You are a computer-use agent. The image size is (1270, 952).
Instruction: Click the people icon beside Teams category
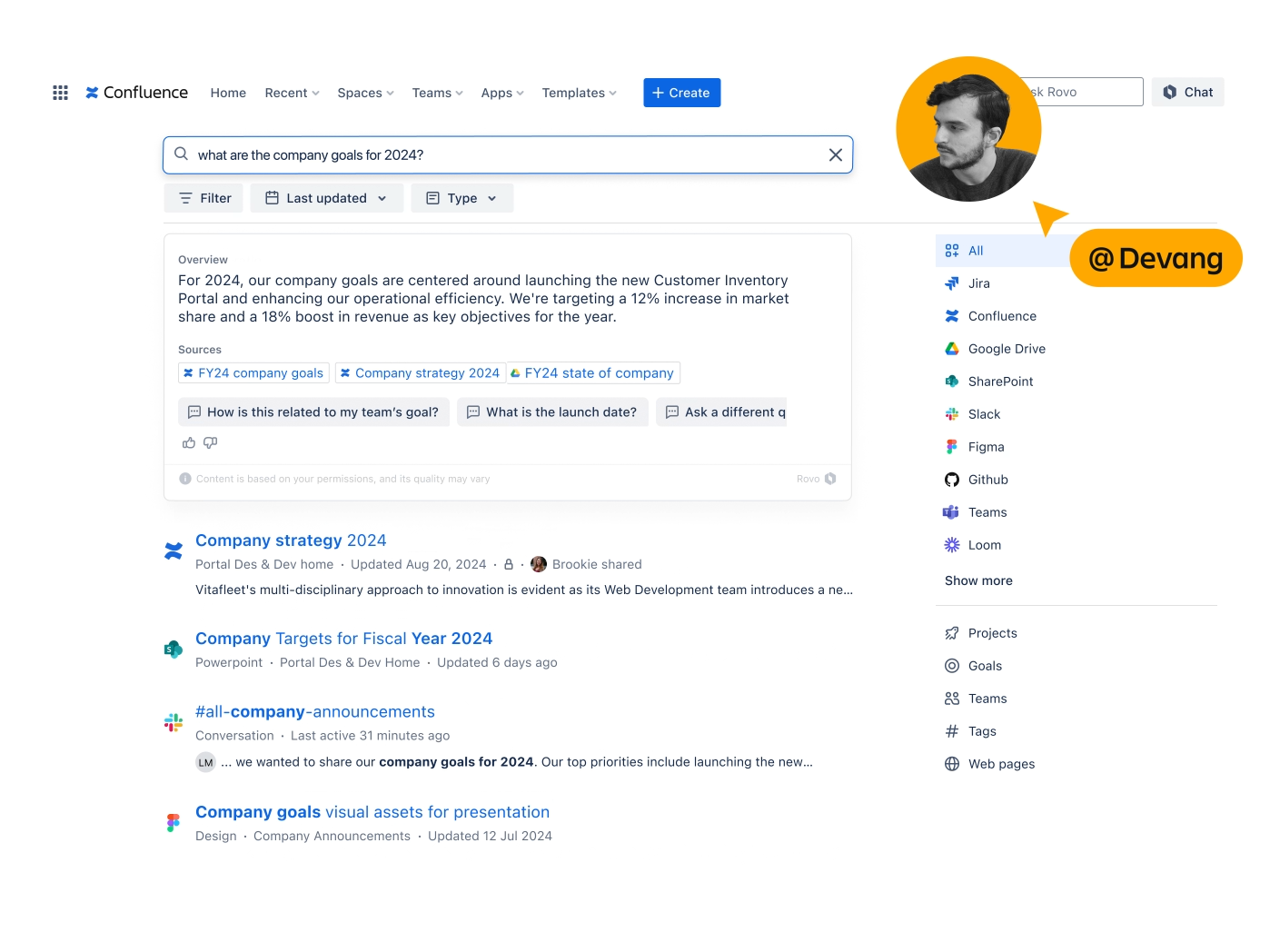(952, 699)
